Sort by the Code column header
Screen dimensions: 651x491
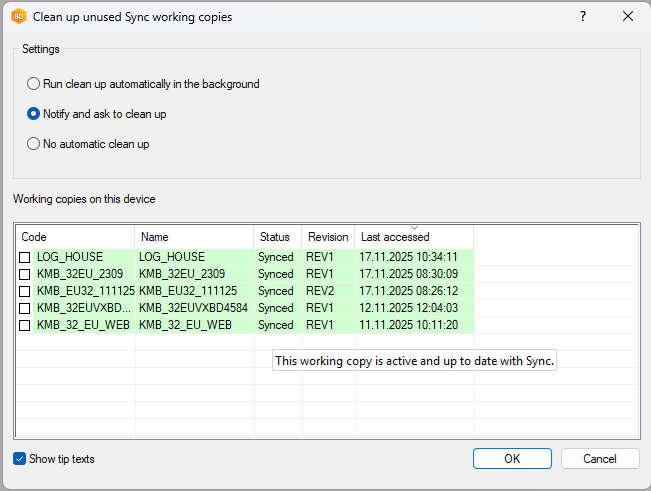pyautogui.click(x=75, y=237)
